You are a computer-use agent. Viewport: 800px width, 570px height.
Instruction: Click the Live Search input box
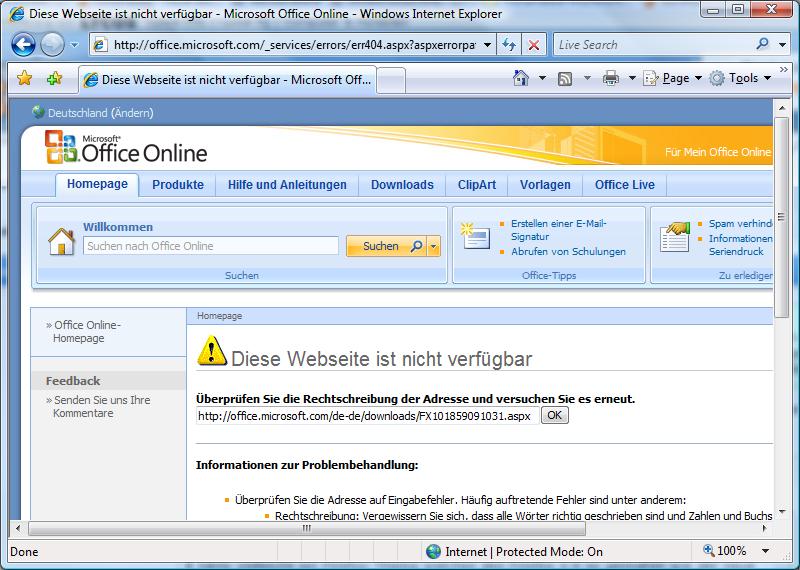(x=655, y=45)
